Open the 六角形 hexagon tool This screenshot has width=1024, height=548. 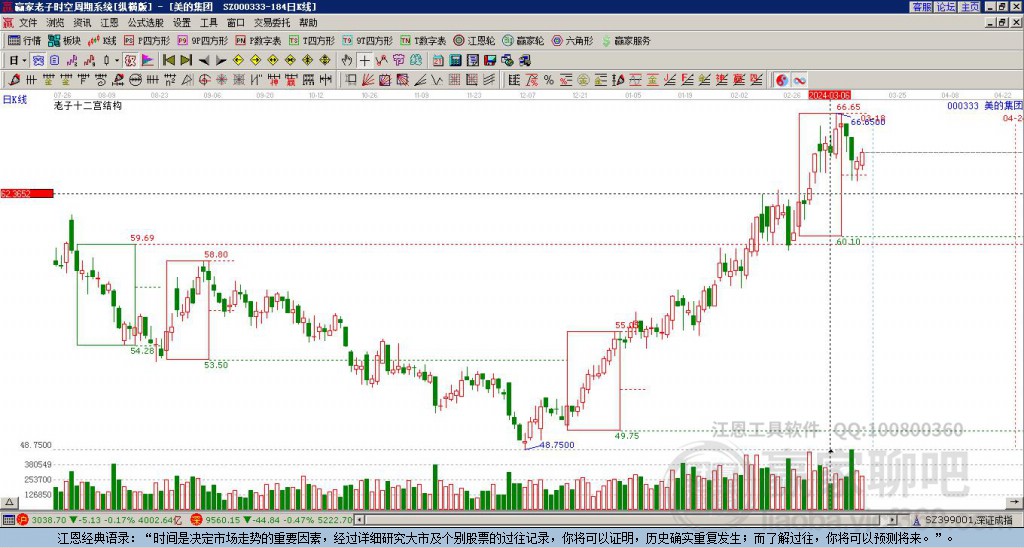pyautogui.click(x=572, y=40)
